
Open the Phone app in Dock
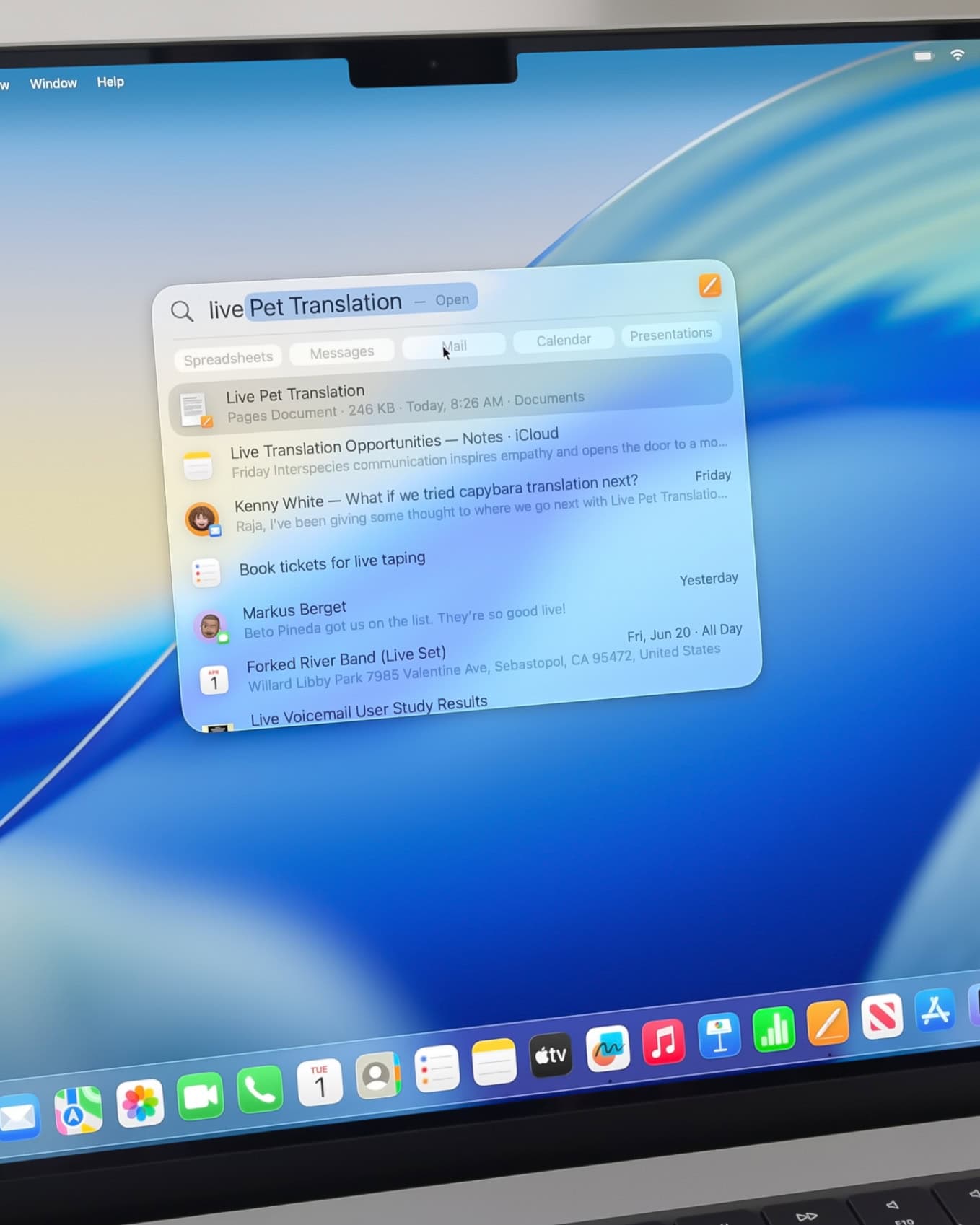tap(260, 1089)
